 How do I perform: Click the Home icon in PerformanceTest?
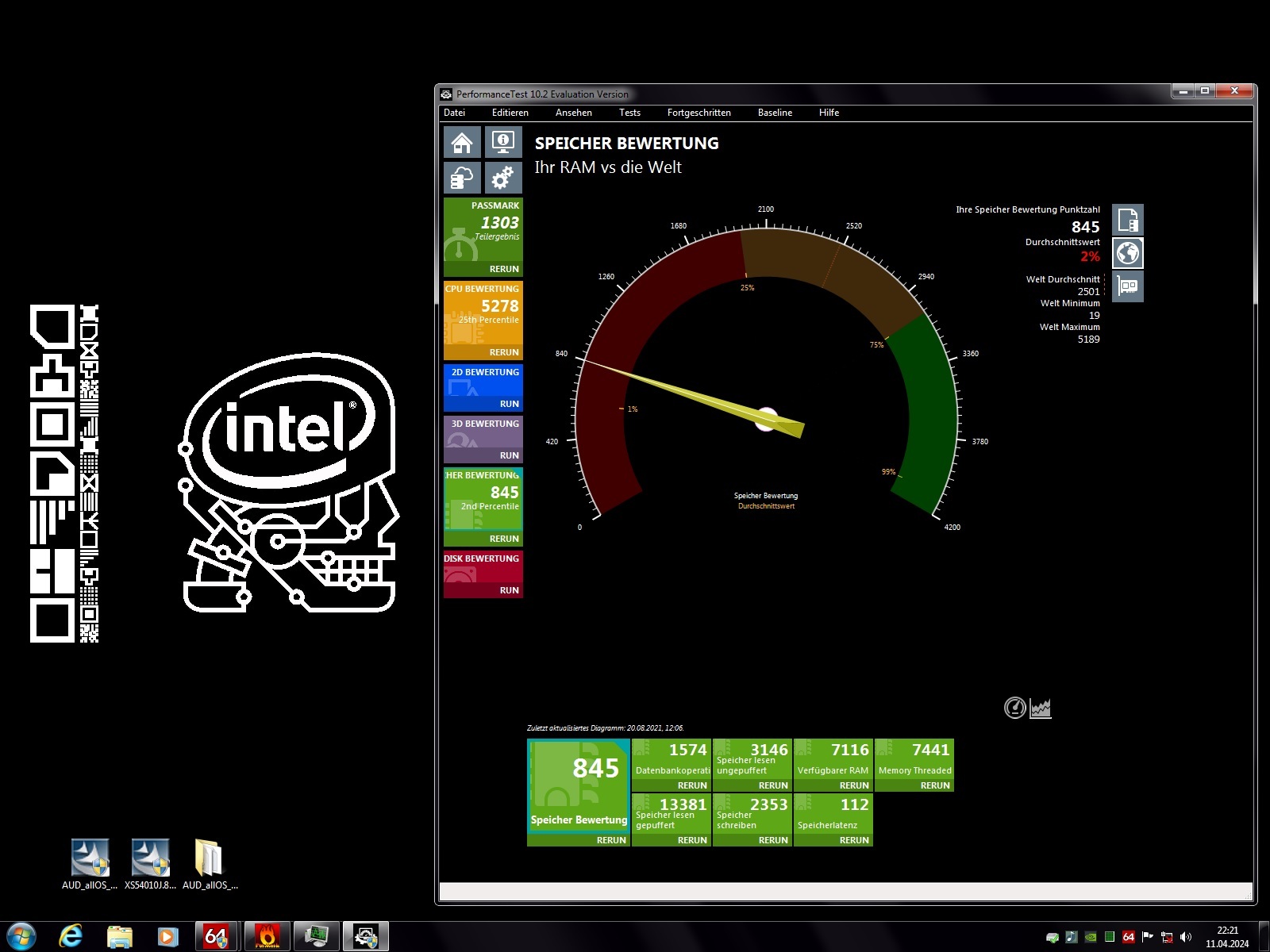462,143
